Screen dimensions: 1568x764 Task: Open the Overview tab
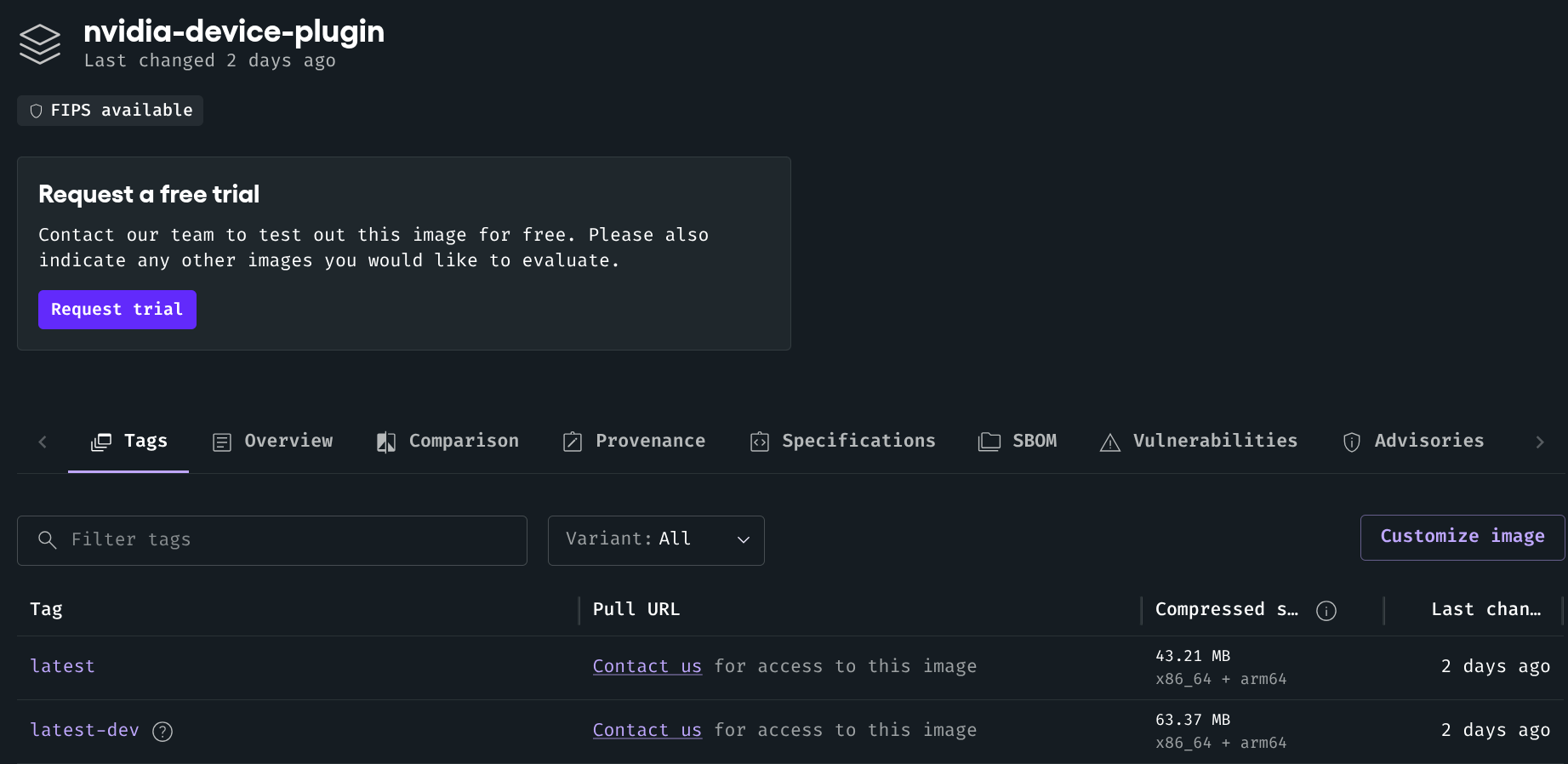pyautogui.click(x=272, y=442)
